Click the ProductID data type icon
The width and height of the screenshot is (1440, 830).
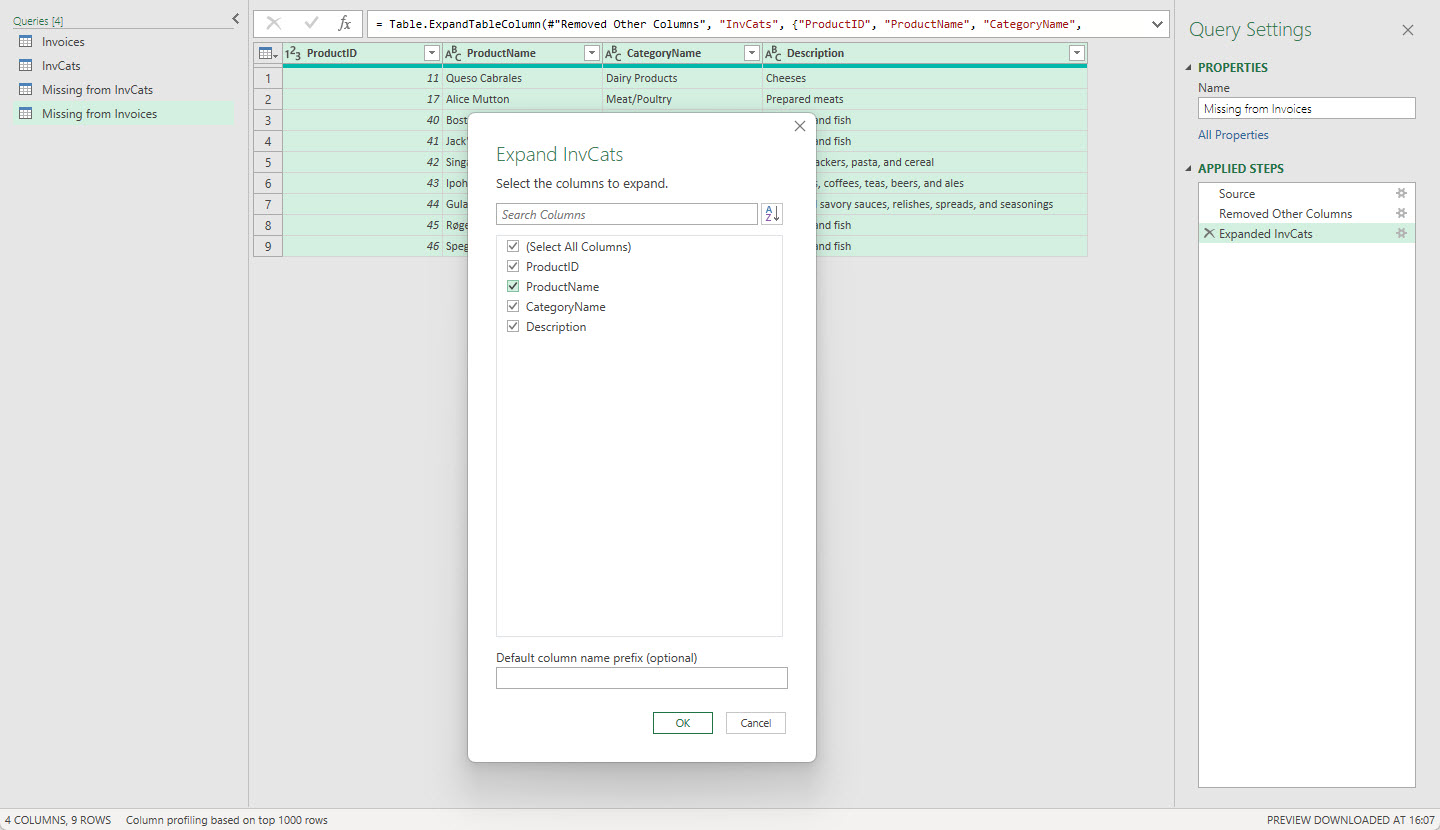pos(293,53)
